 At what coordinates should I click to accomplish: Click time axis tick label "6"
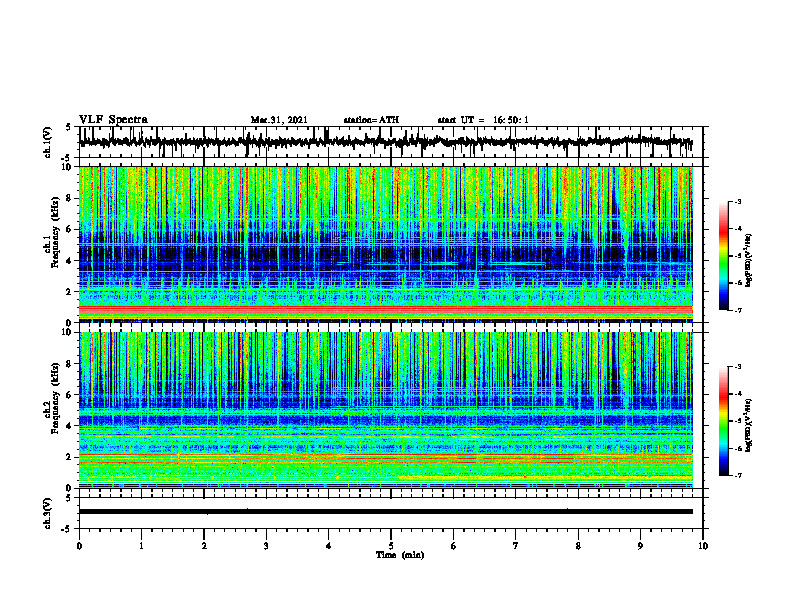click(454, 546)
